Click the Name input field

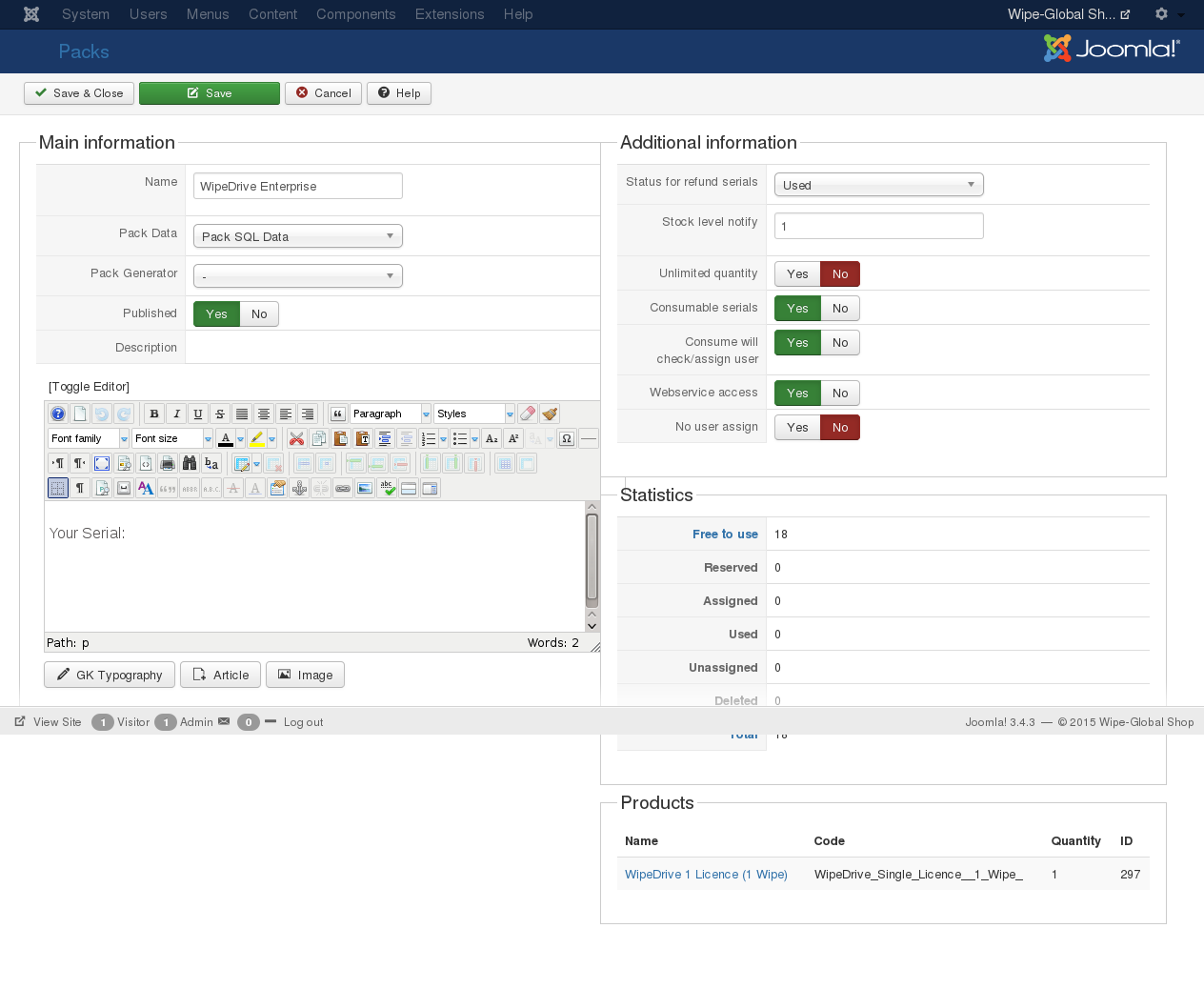(x=298, y=186)
